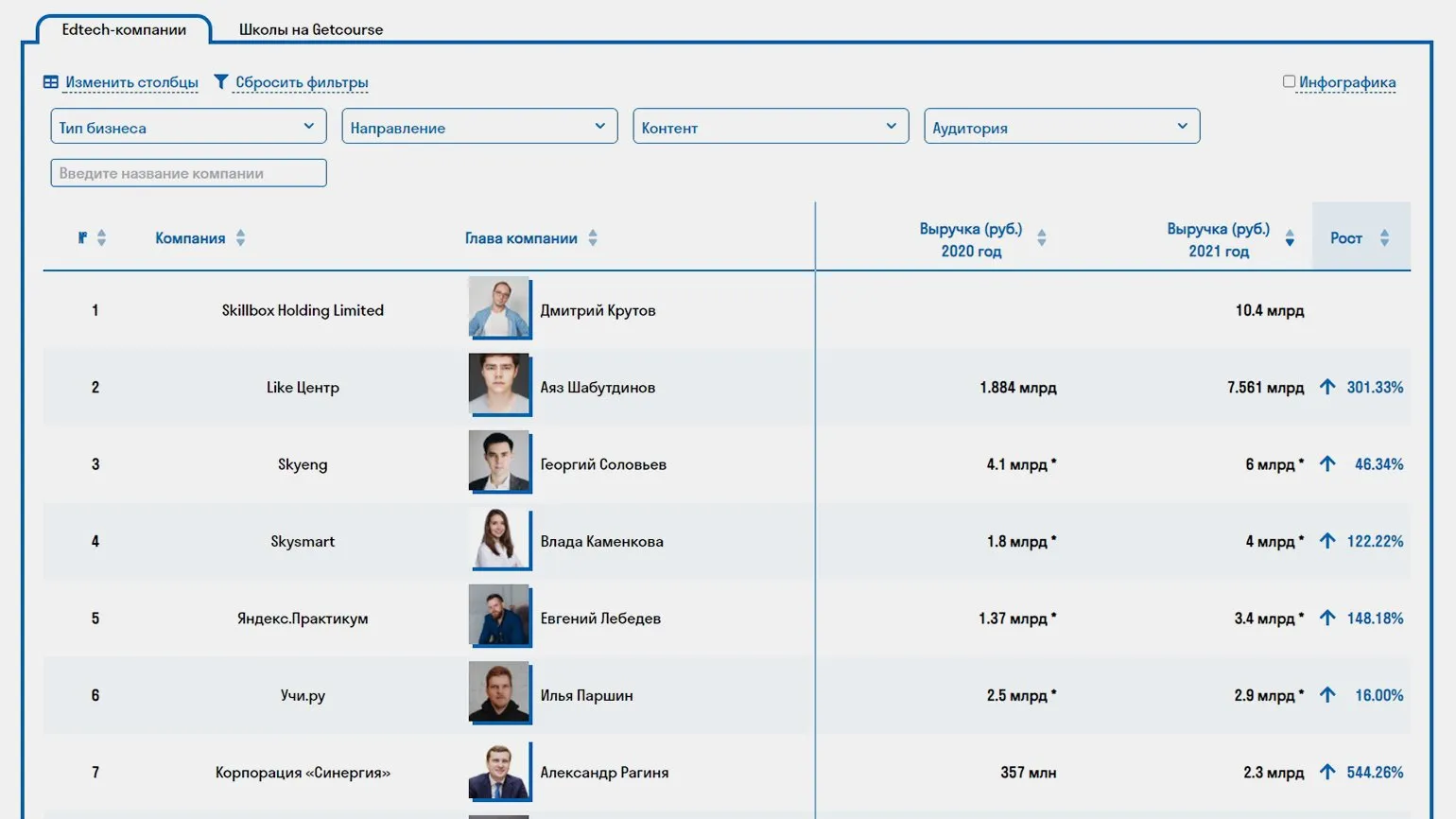The image size is (1456, 819).
Task: Click the table columns icon beside Изменить столбцы
Action: click(x=51, y=82)
